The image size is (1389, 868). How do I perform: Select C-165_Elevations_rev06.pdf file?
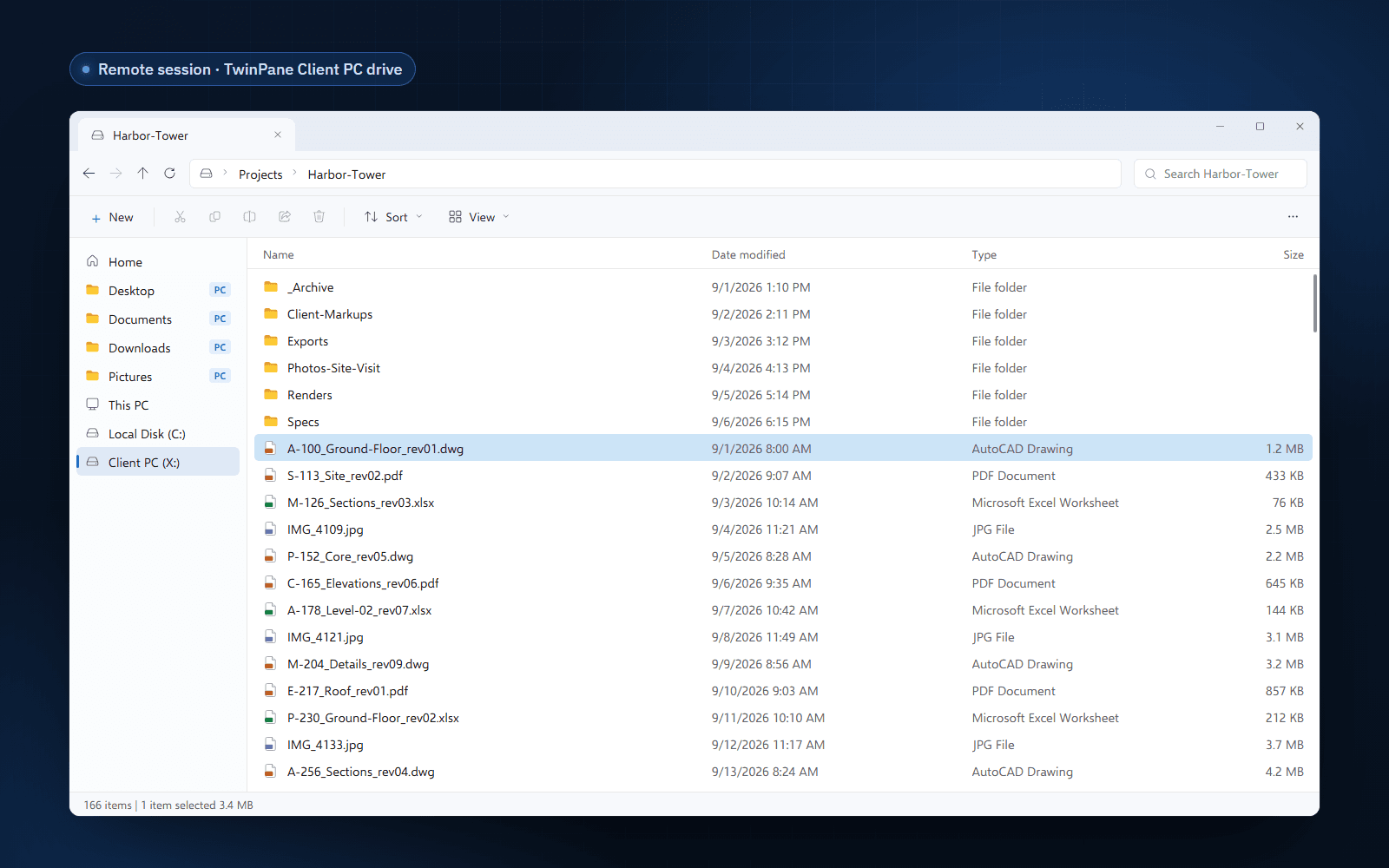tap(783, 583)
